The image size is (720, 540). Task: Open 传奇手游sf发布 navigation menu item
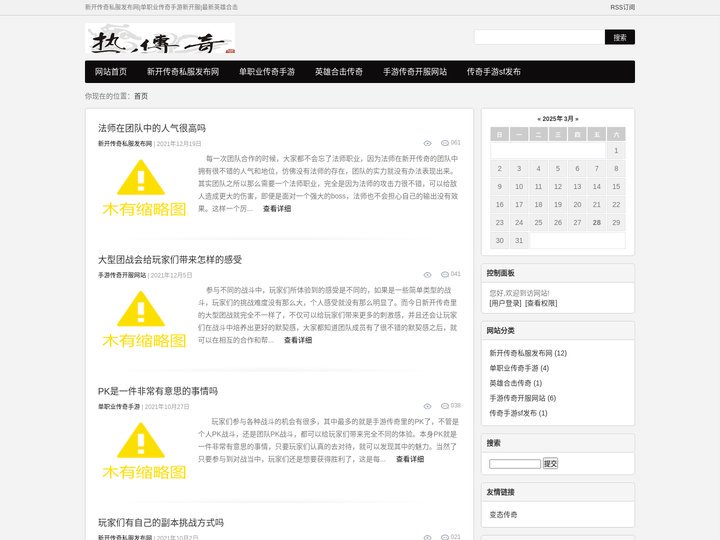pyautogui.click(x=494, y=72)
